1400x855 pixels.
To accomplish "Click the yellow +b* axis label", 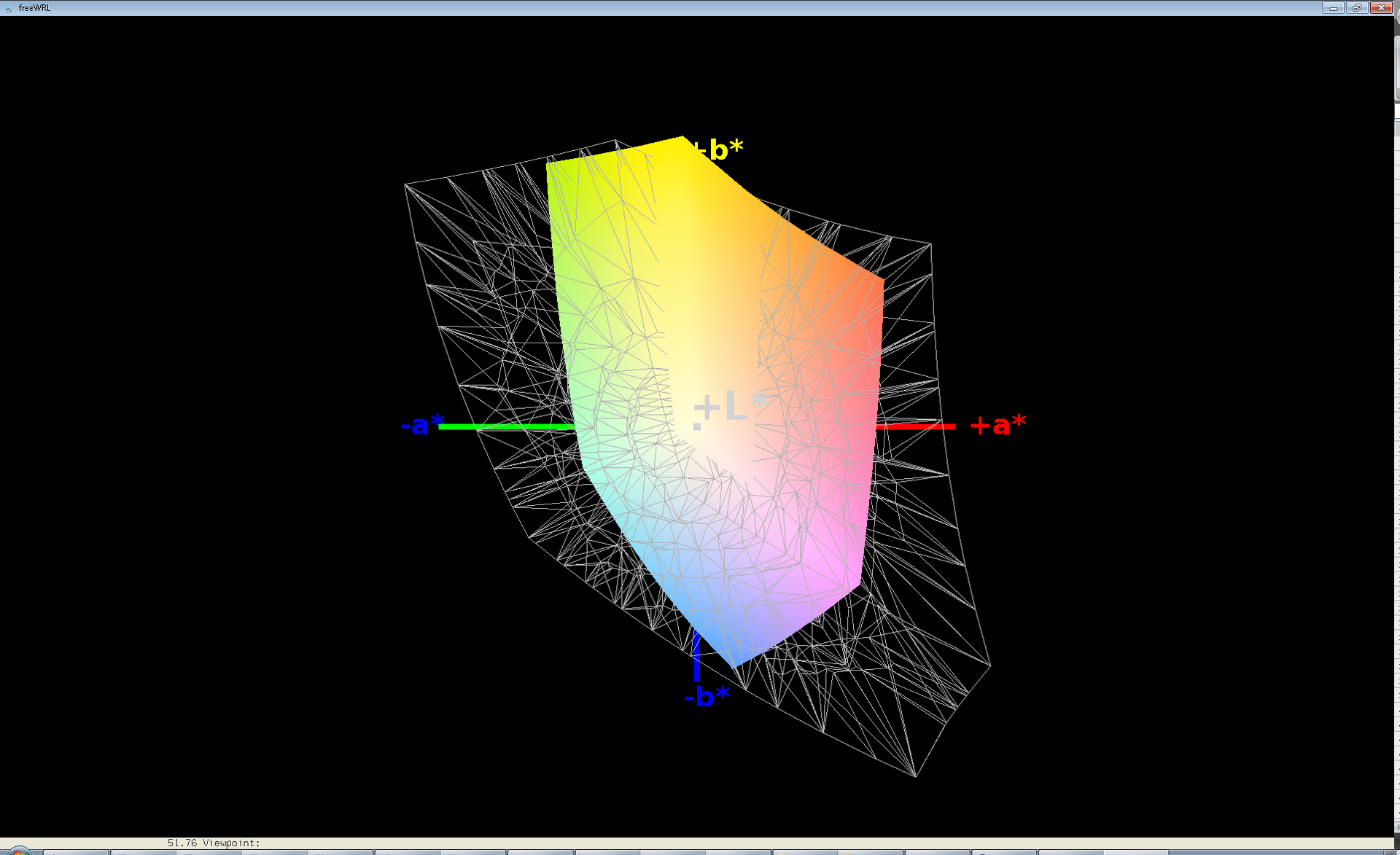I will click(x=720, y=149).
